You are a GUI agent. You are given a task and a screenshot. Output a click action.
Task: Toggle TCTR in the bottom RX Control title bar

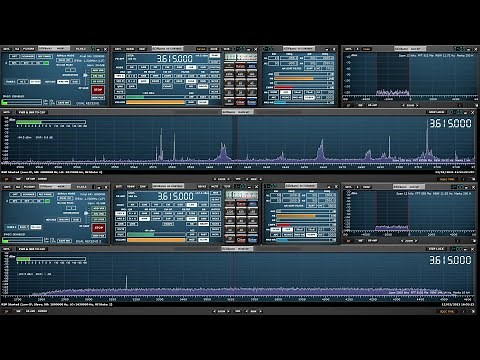(x=227, y=186)
